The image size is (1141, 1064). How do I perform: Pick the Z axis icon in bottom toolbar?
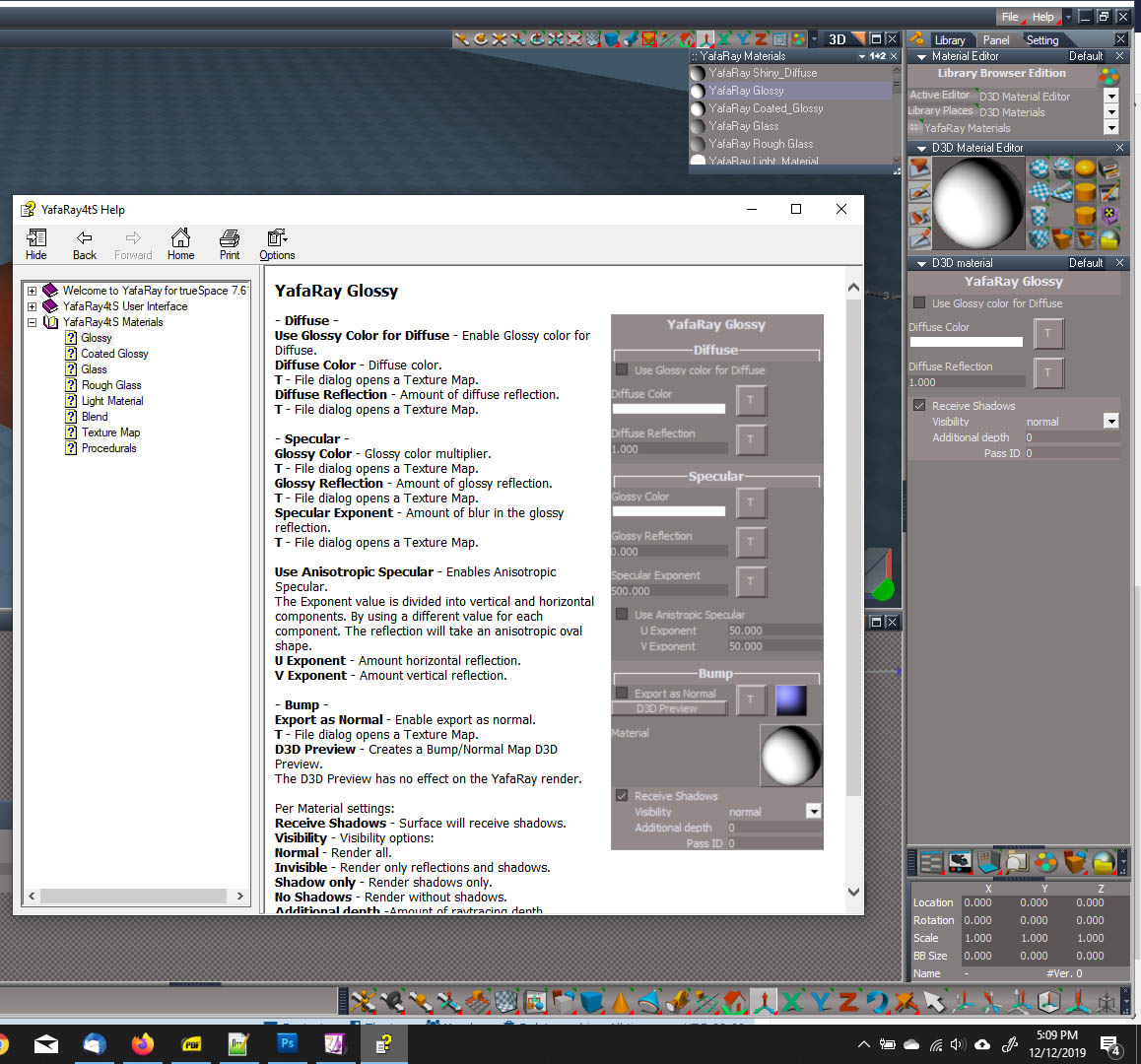pyautogui.click(x=848, y=1002)
